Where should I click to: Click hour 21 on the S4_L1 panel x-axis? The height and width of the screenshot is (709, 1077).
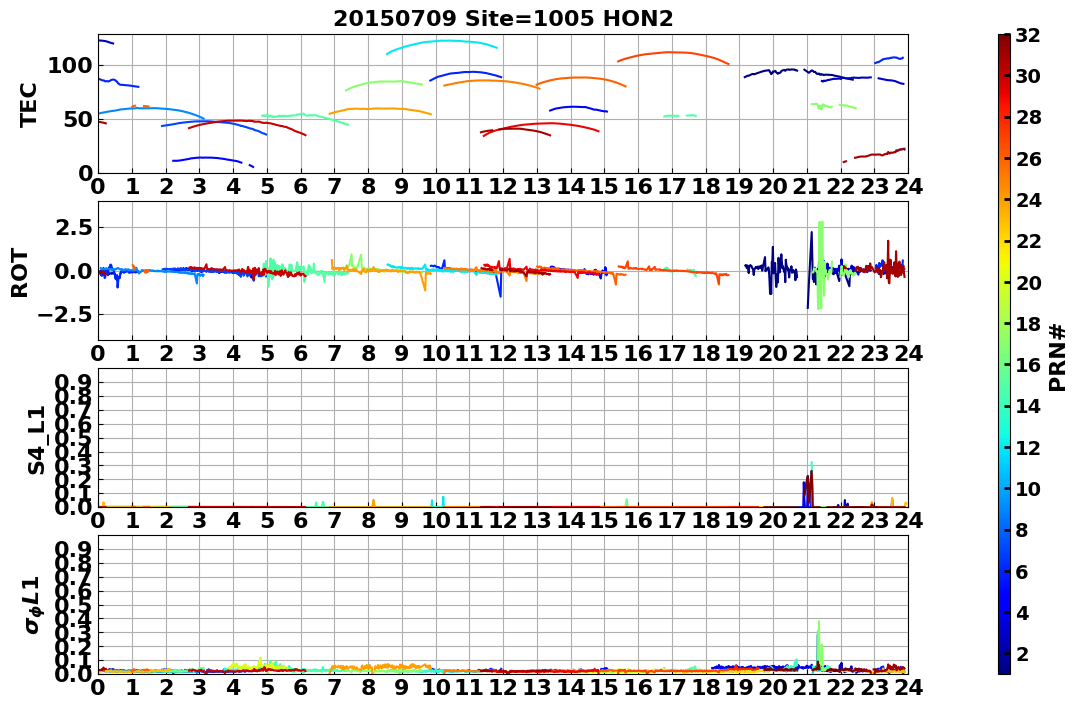(806, 520)
